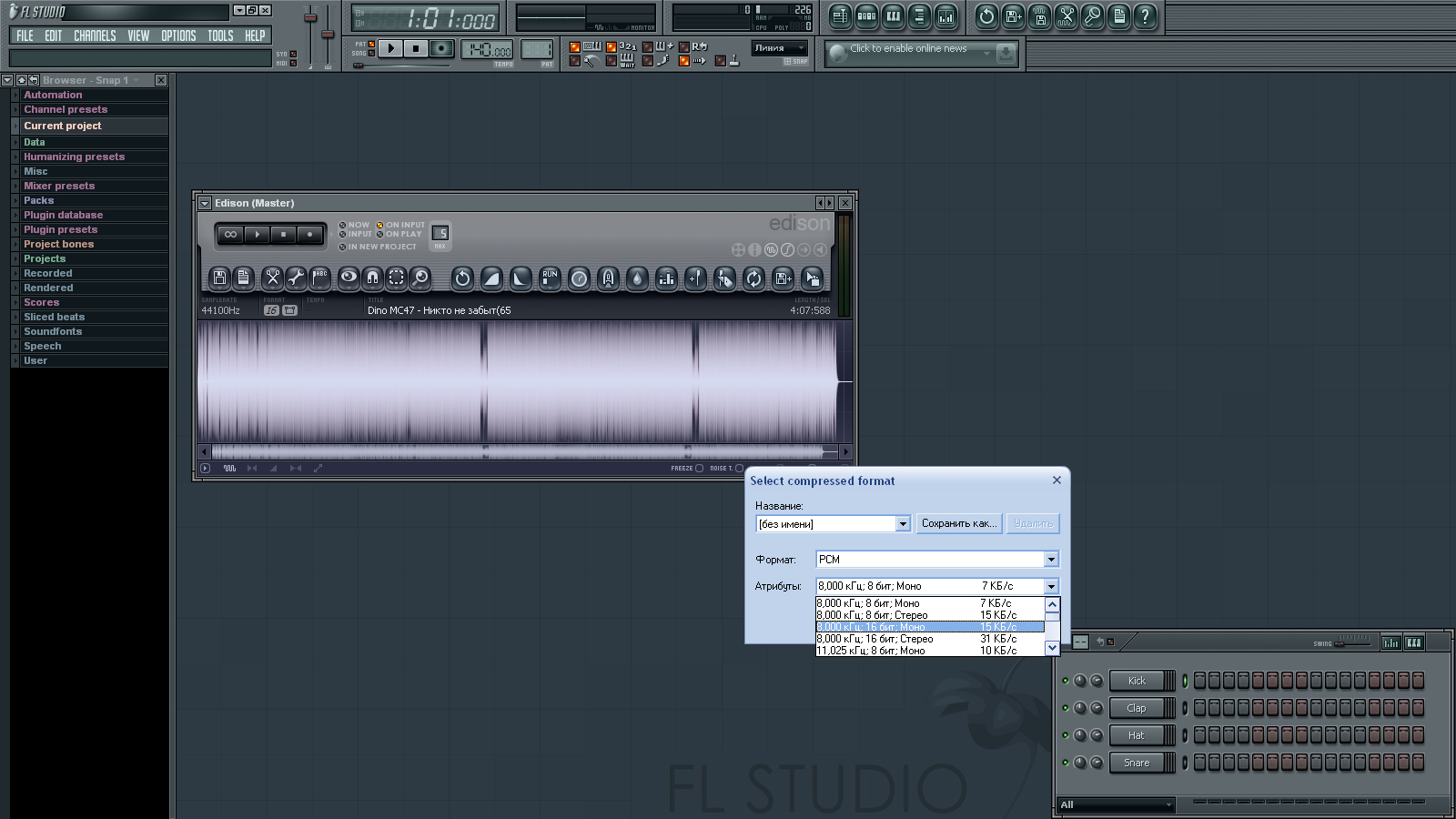The image size is (1456, 819).
Task: Open the FILE menu
Action: 25,35
